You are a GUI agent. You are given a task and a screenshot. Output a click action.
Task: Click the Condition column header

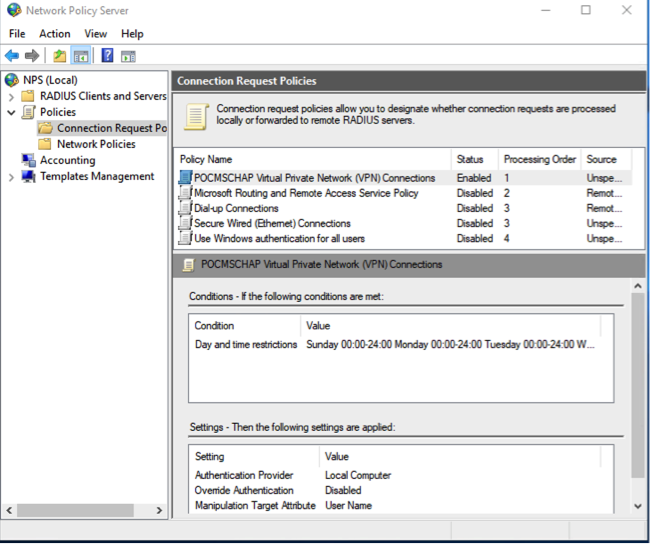pos(245,325)
